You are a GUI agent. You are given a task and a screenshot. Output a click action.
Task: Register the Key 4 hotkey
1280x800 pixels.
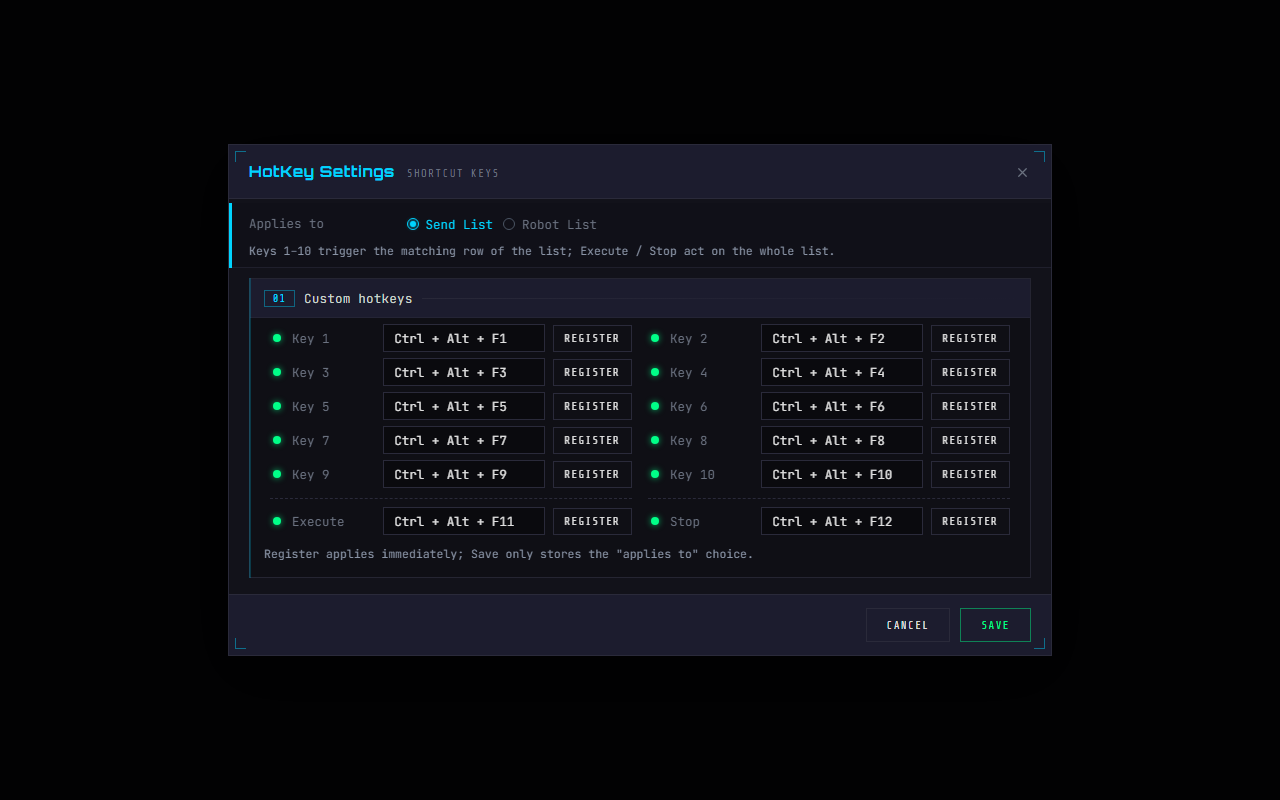pos(970,372)
